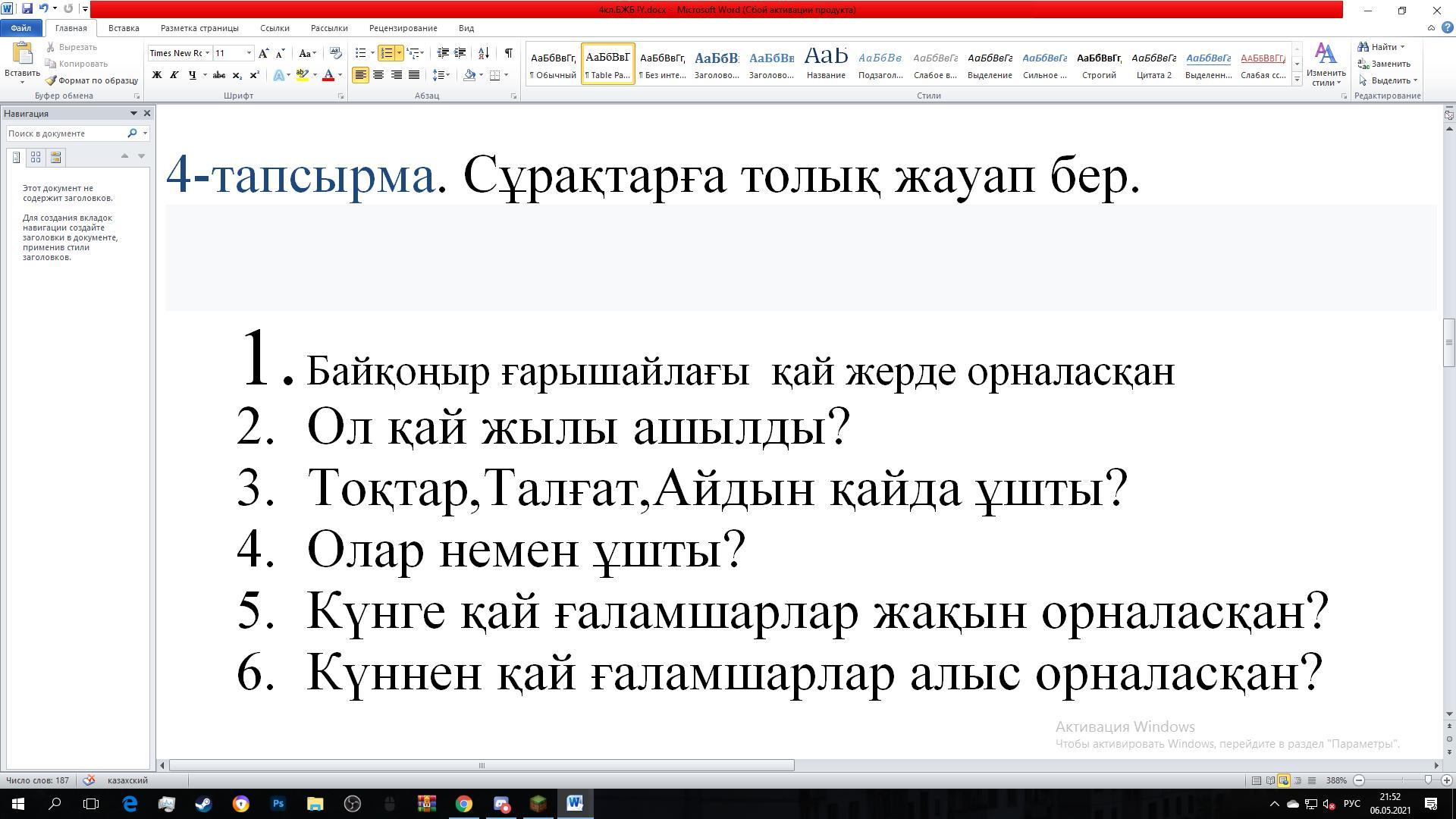Open the Times New Roman font name dropdown

tap(207, 53)
